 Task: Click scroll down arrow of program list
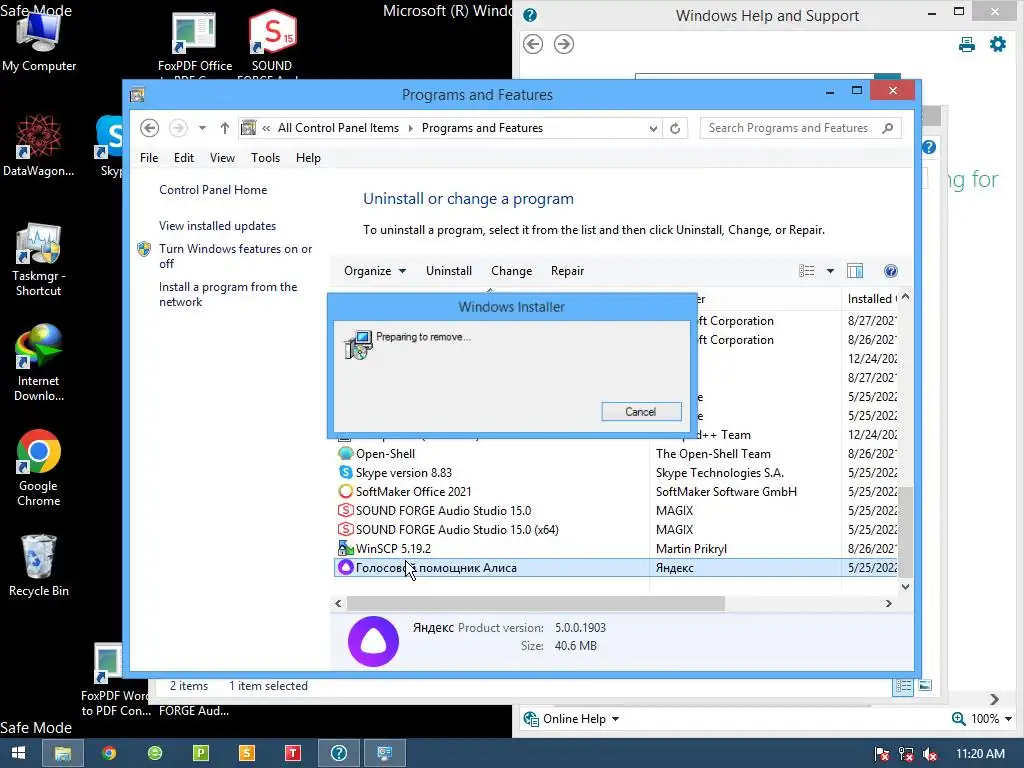point(905,586)
